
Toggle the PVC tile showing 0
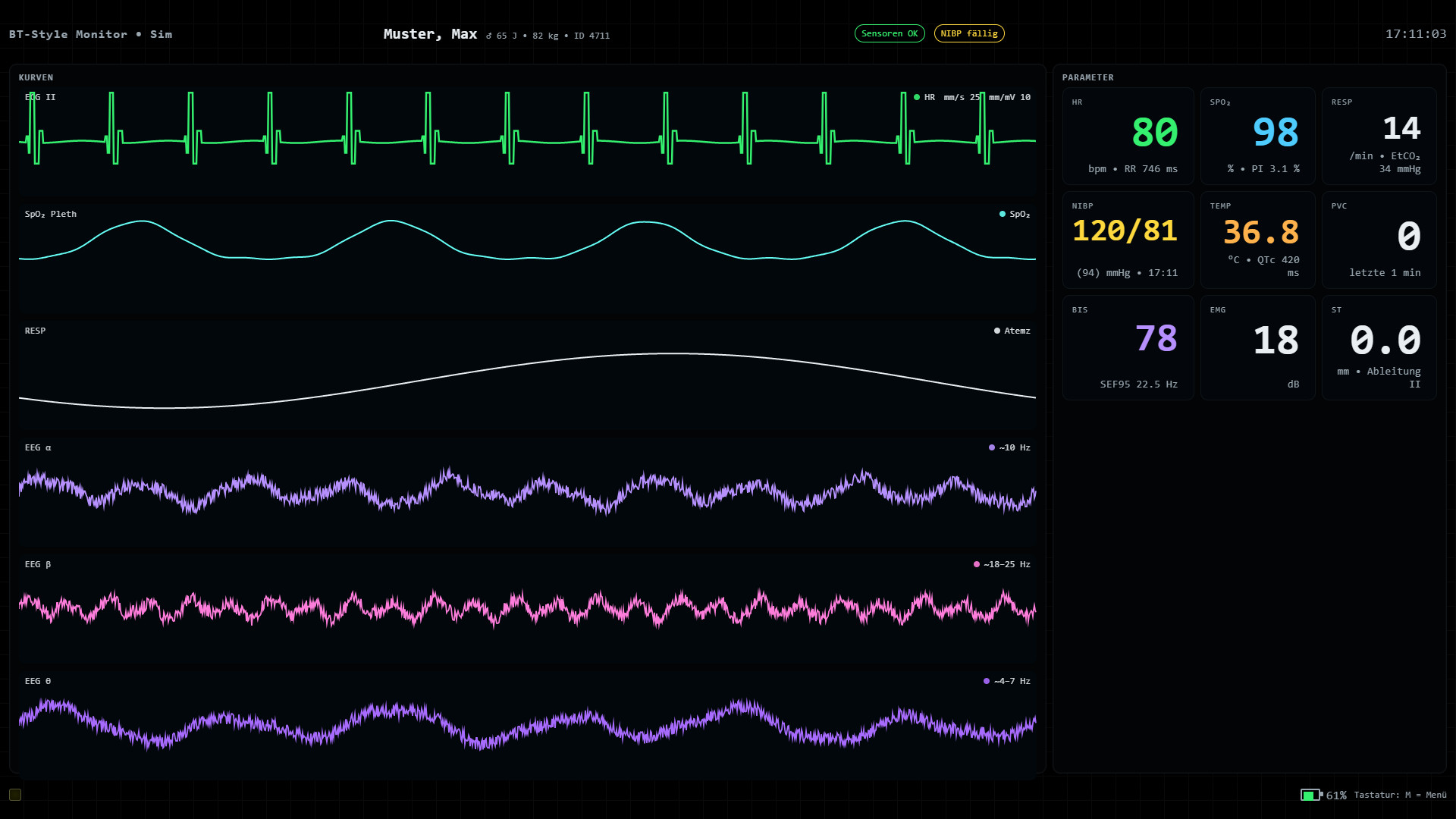[1378, 240]
